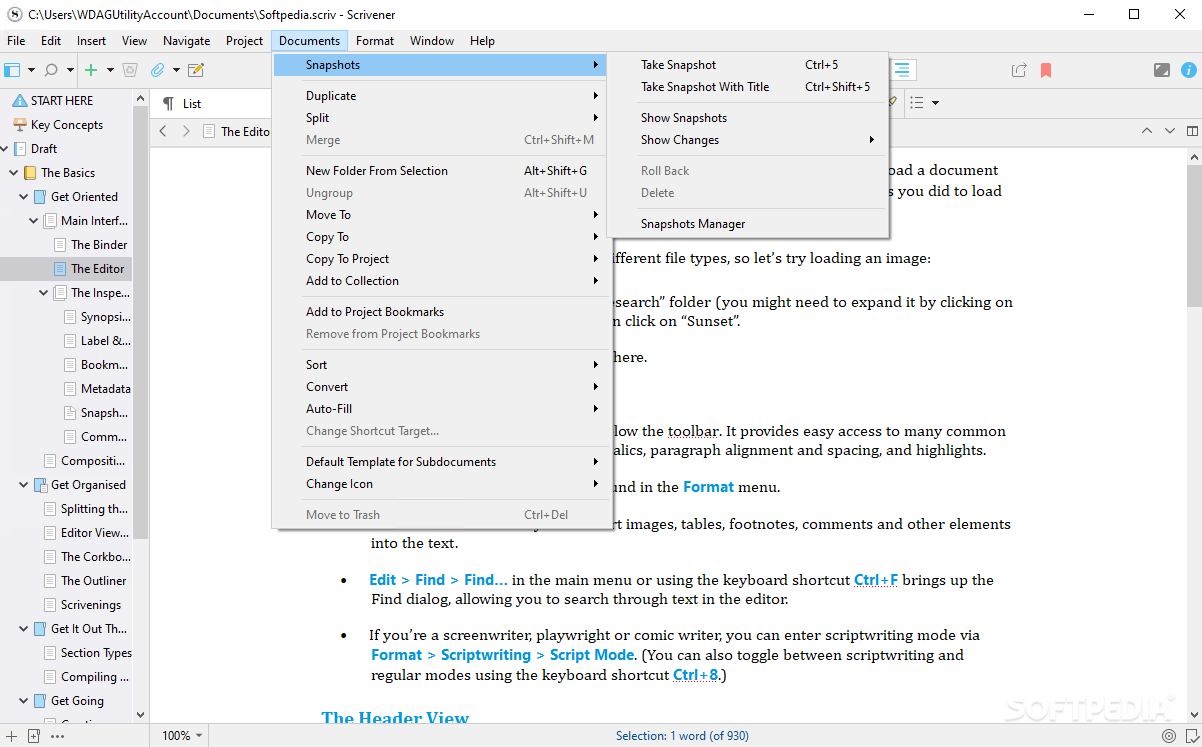Click the Ctrl+F shortcut link in text
The image size is (1202, 747).
[876, 580]
